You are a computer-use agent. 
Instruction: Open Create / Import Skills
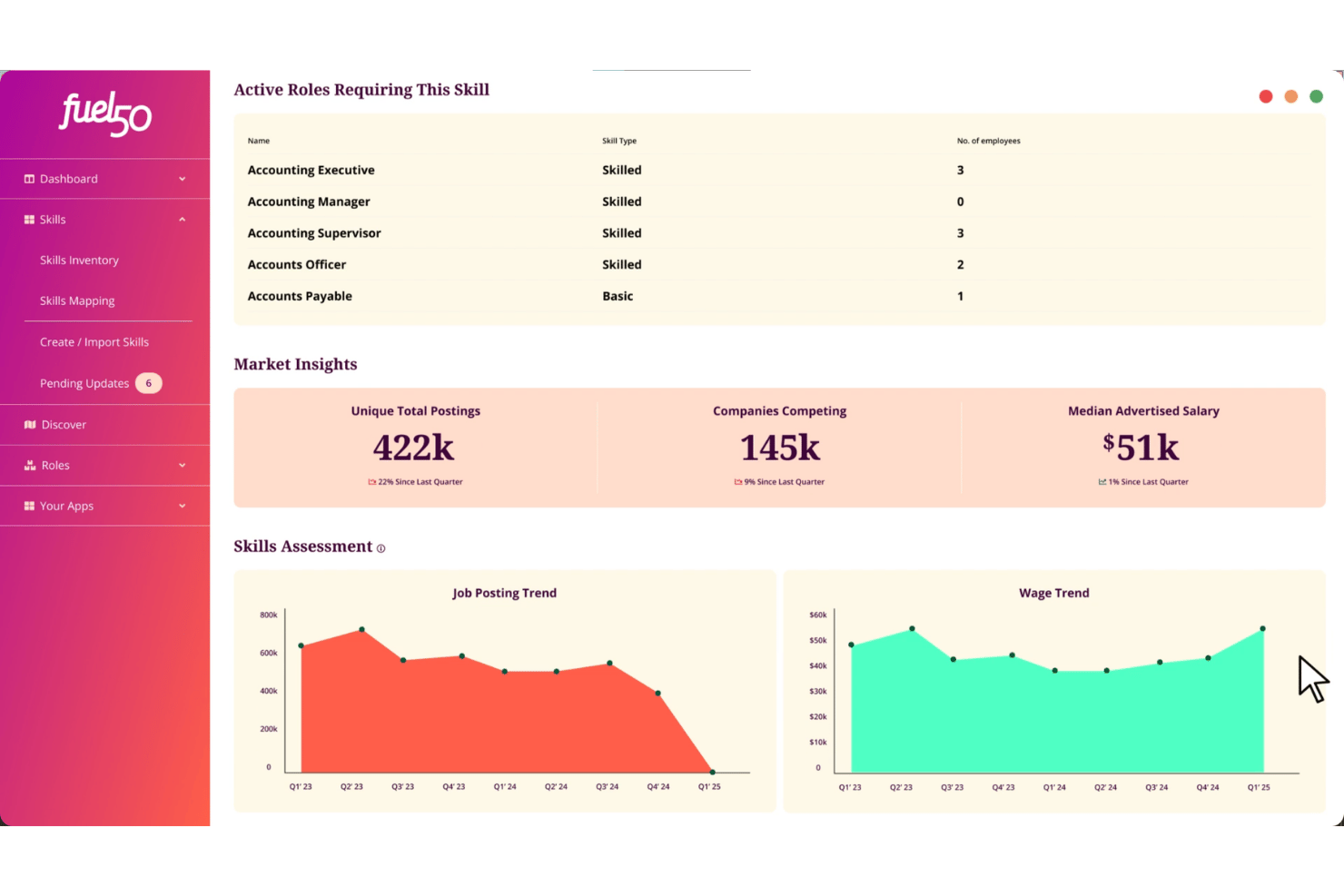(94, 342)
